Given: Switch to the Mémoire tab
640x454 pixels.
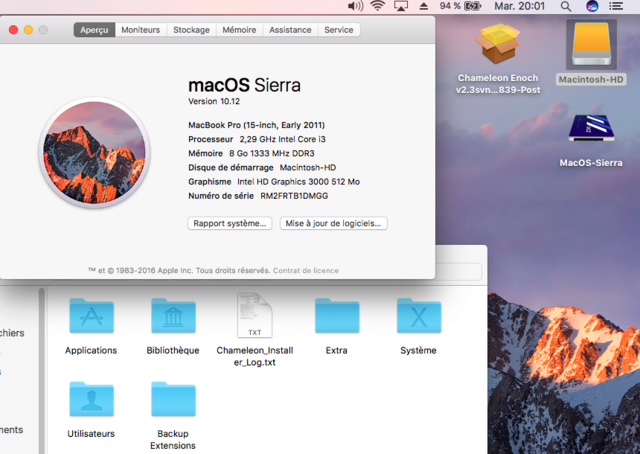Looking at the screenshot, I should 239,30.
